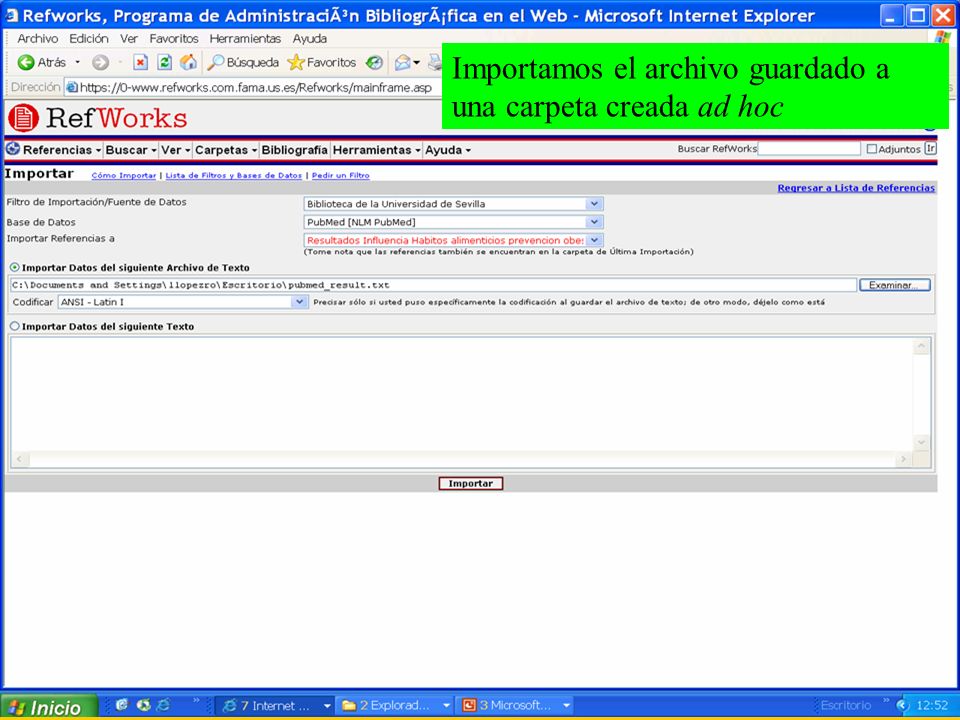Open the 2 Explorador taskbar group
960x720 pixels.
point(395,706)
